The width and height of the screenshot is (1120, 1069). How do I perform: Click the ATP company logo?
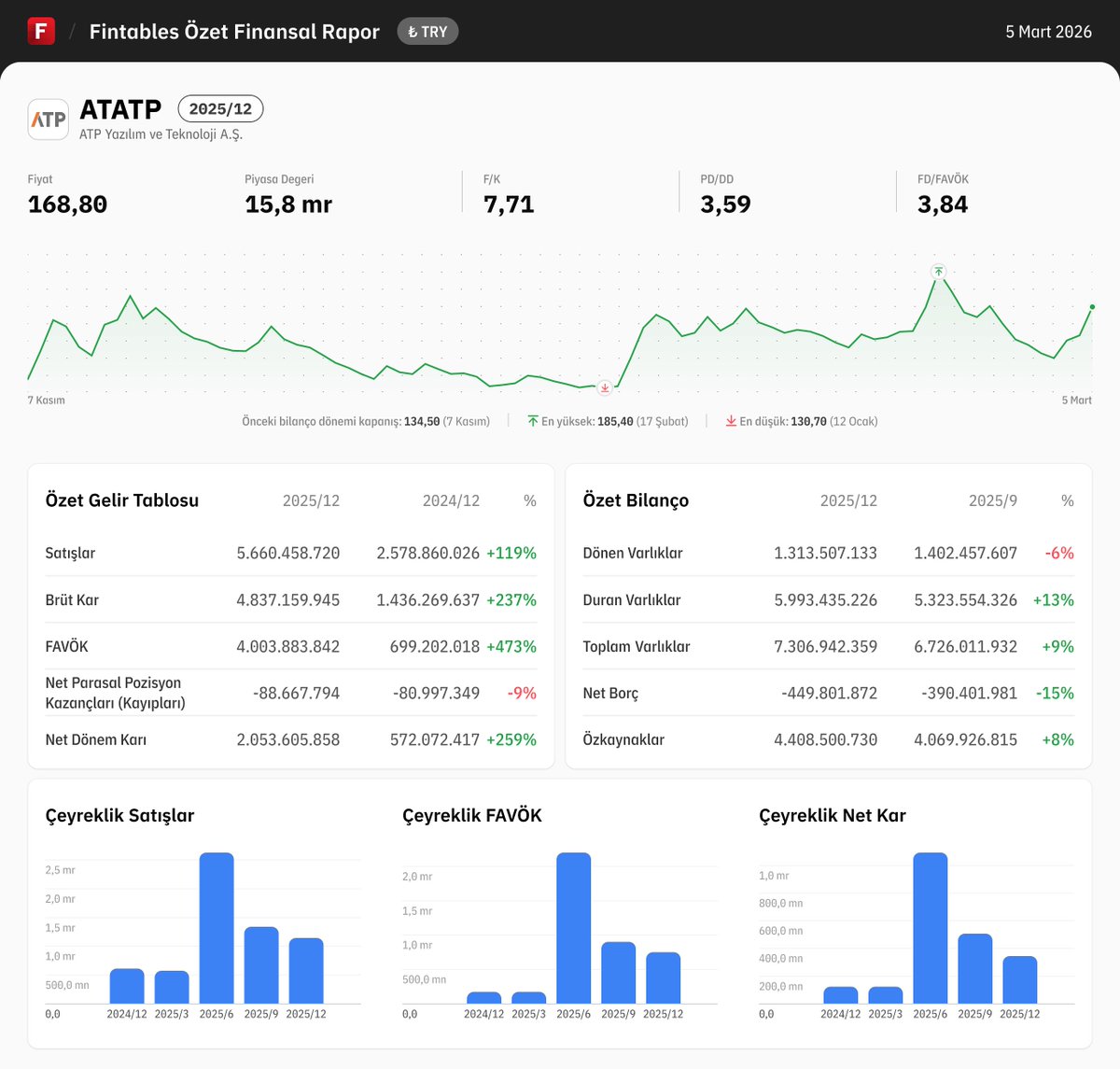(49, 120)
